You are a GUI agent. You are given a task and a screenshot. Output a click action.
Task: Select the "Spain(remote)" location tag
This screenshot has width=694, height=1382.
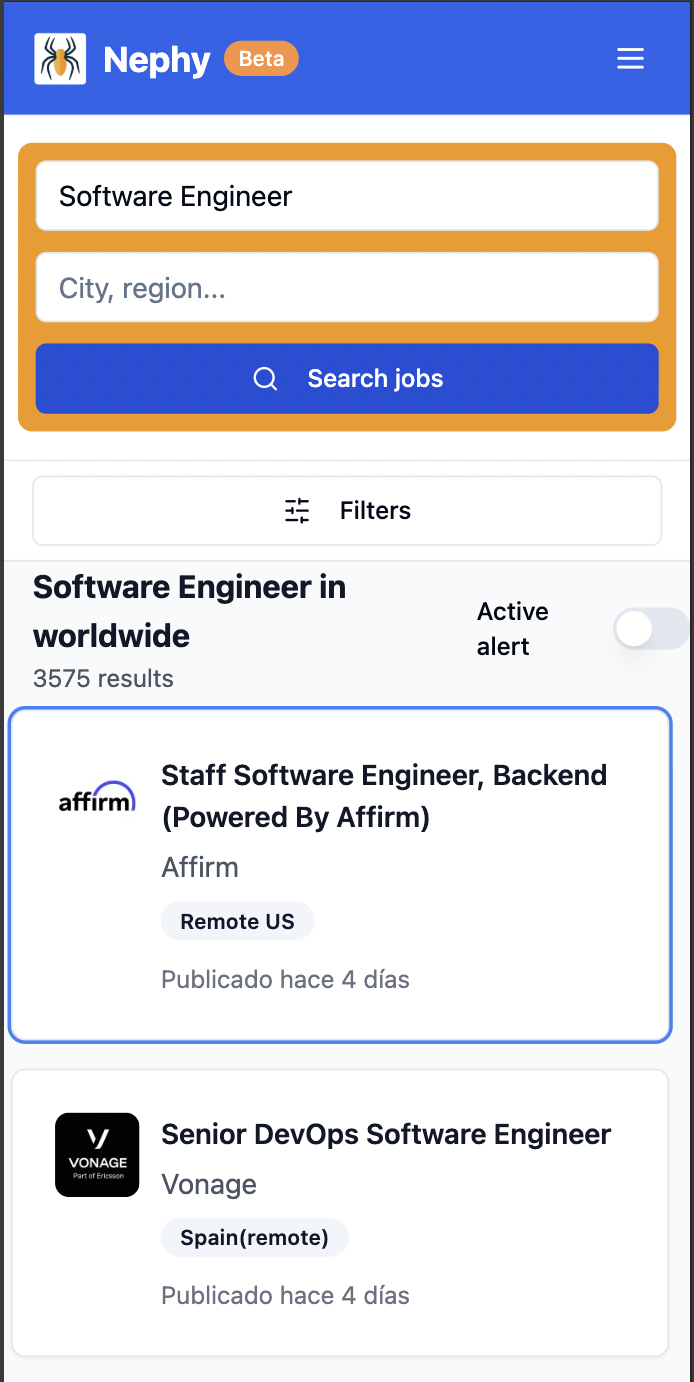255,1237
